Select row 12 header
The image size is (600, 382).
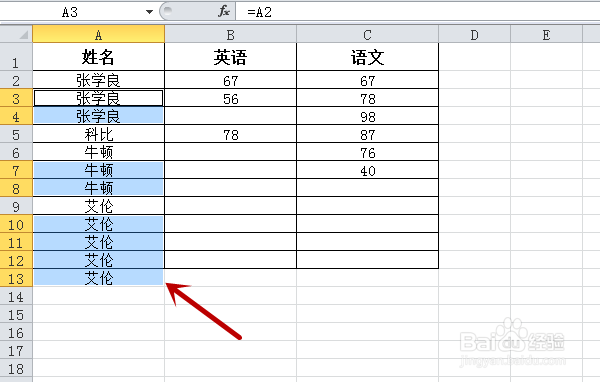point(16,260)
